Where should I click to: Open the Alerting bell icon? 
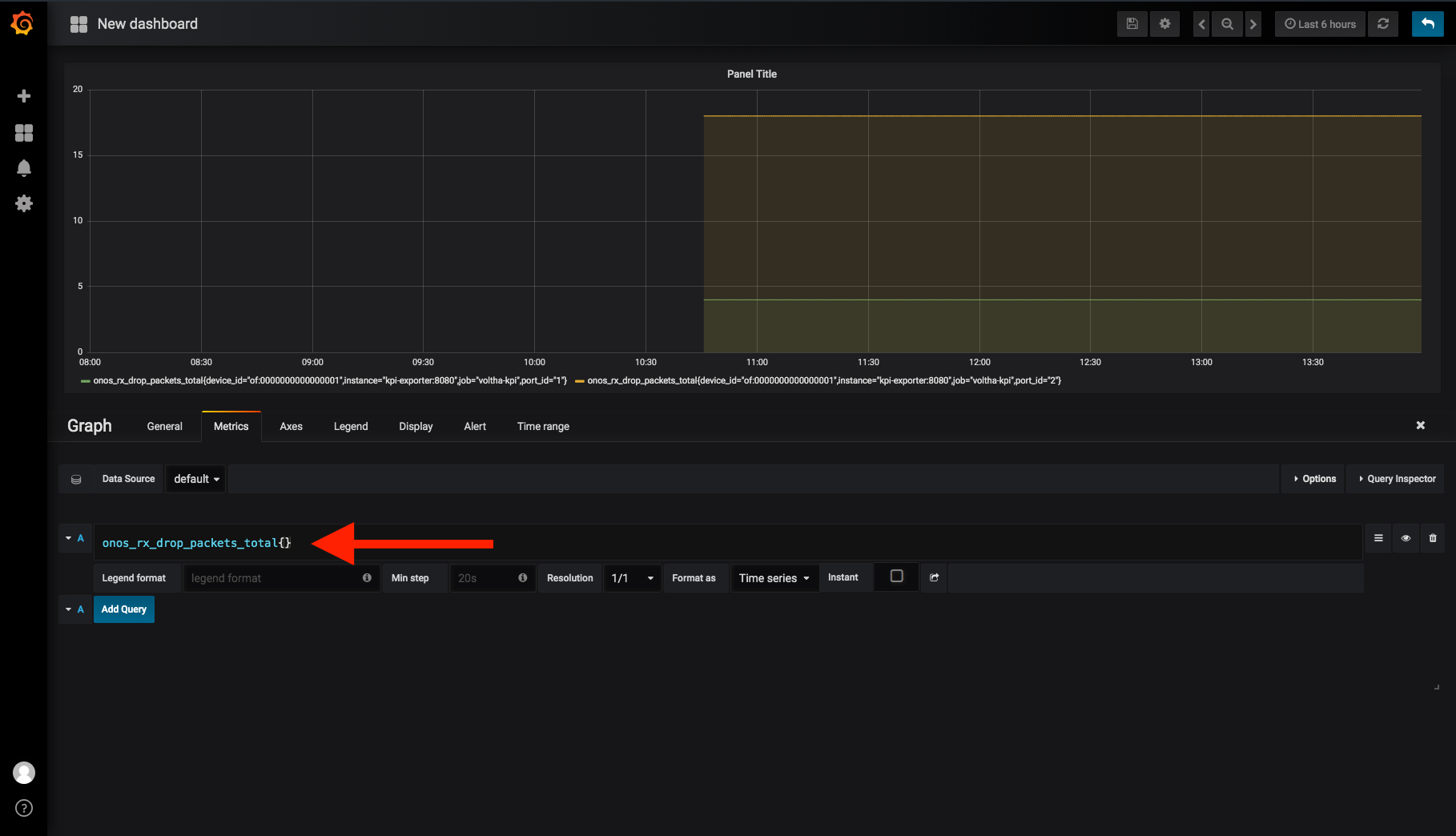(x=24, y=168)
